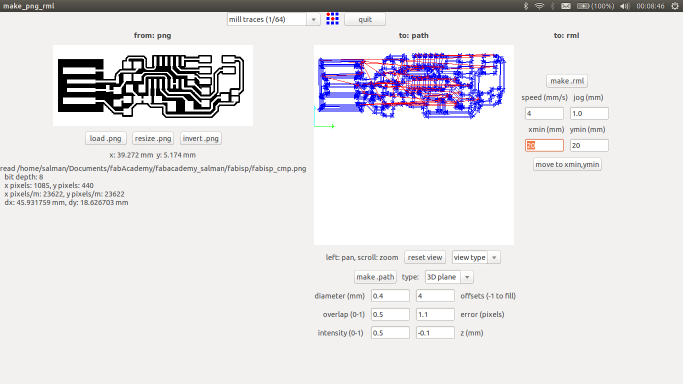Image resolution: width=683 pixels, height=384 pixels.
Task: Click the reset view button
Action: (425, 257)
